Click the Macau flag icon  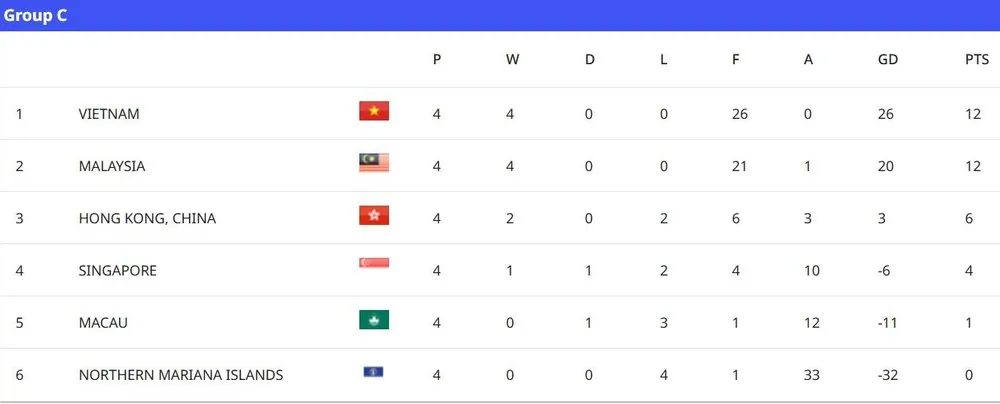(x=374, y=321)
